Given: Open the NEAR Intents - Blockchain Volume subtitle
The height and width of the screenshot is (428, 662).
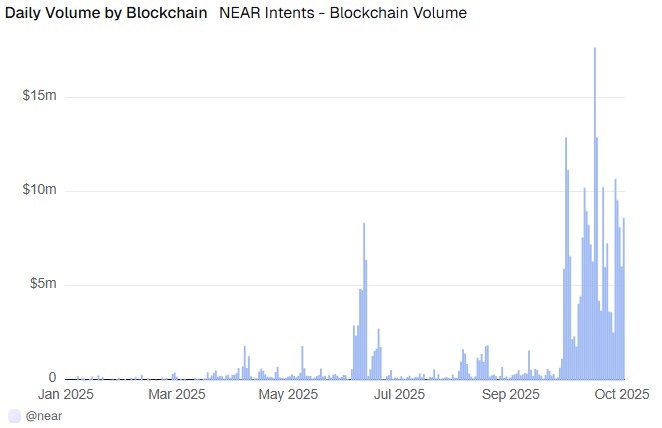Looking at the screenshot, I should click(342, 14).
